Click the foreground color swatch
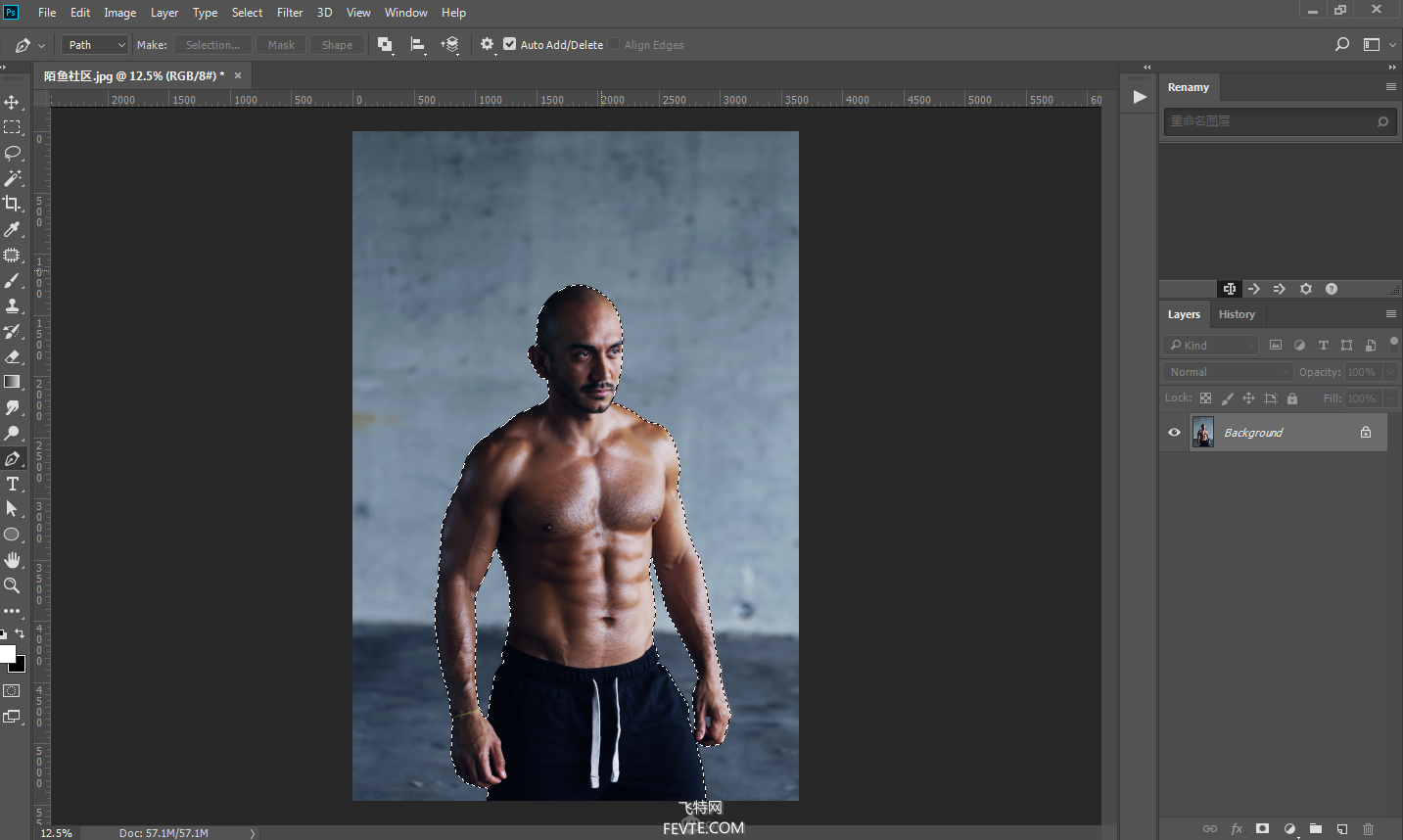 coord(7,654)
